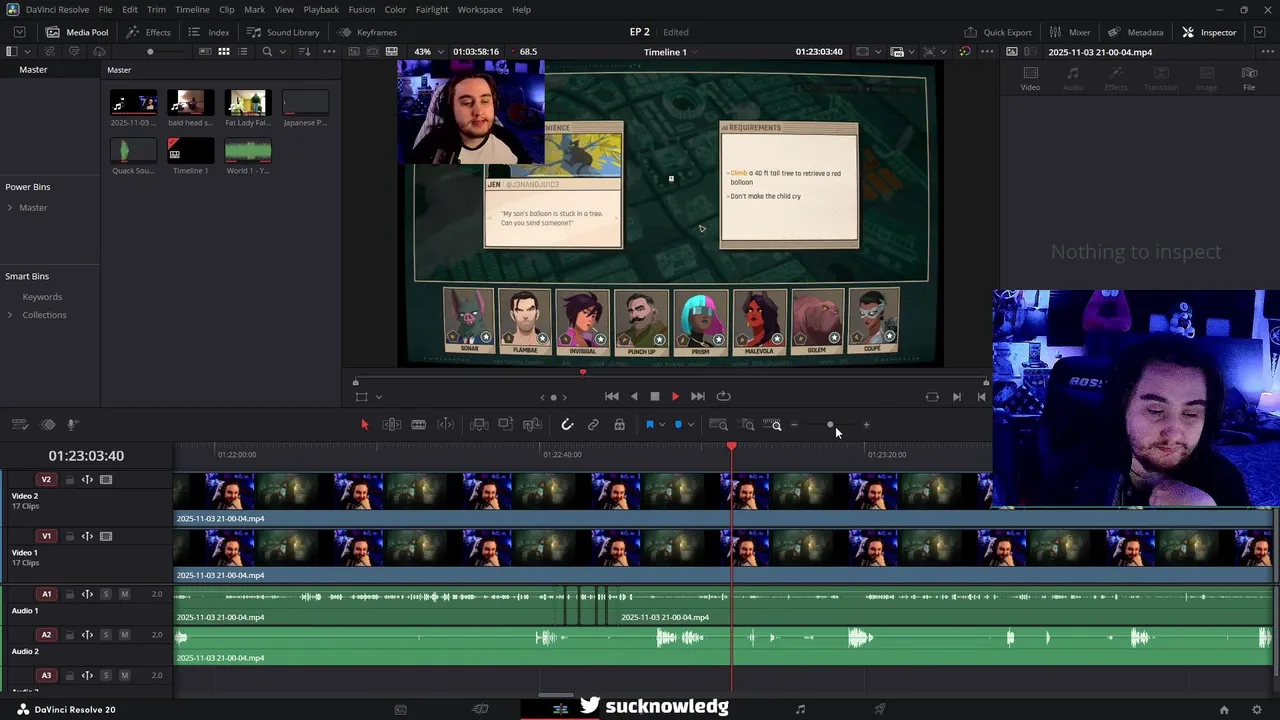Toggle timeline Snapping magnet
1280x720 pixels.
tap(567, 425)
